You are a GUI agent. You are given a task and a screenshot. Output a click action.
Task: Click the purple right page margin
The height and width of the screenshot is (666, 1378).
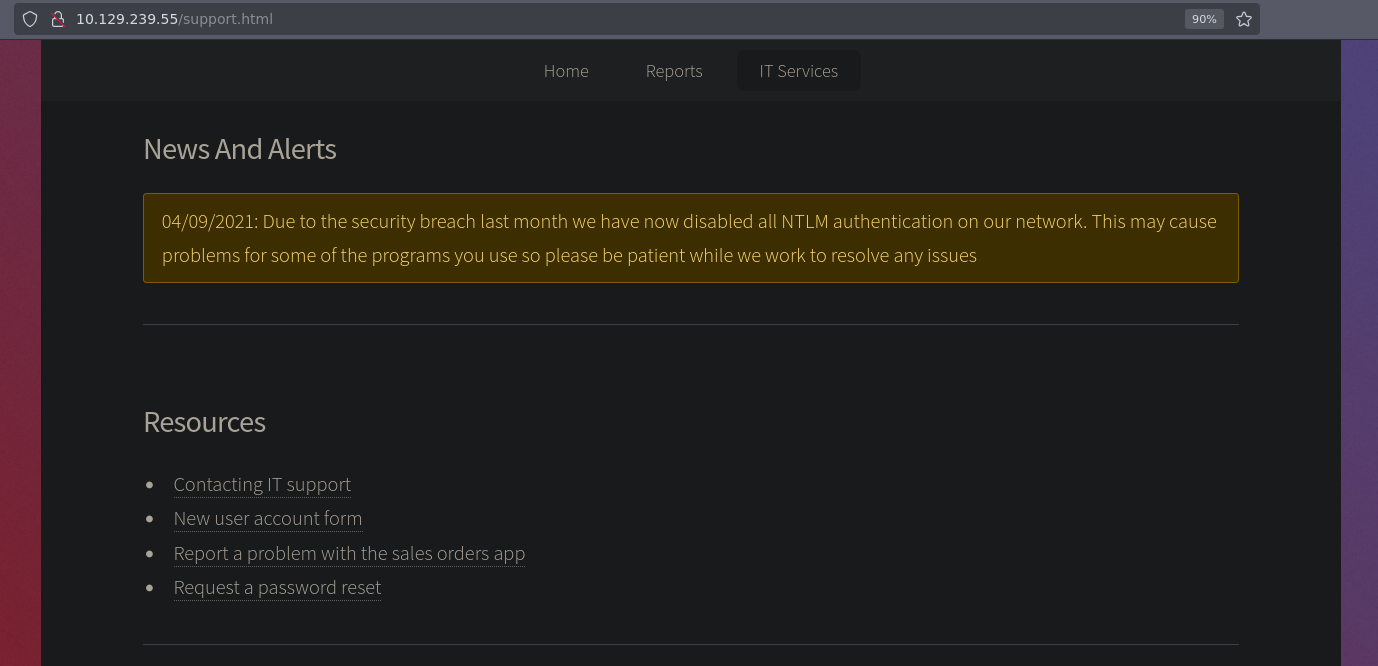pyautogui.click(x=1359, y=350)
